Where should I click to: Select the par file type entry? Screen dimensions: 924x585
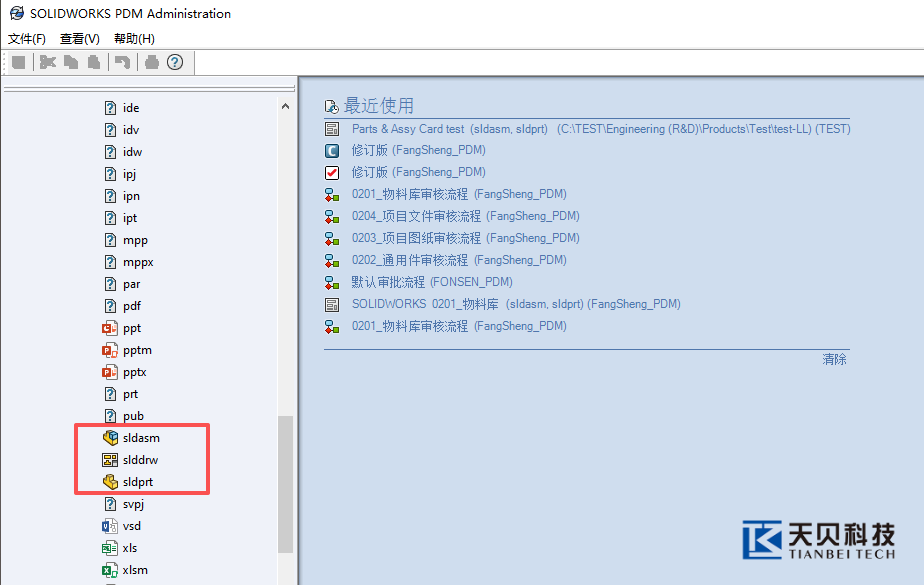(x=132, y=284)
